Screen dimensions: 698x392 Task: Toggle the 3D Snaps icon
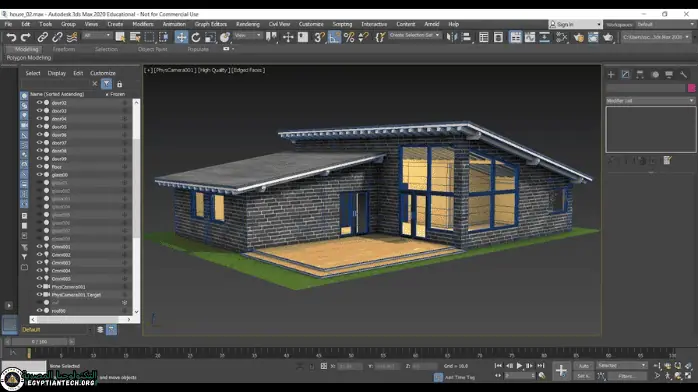(319, 37)
